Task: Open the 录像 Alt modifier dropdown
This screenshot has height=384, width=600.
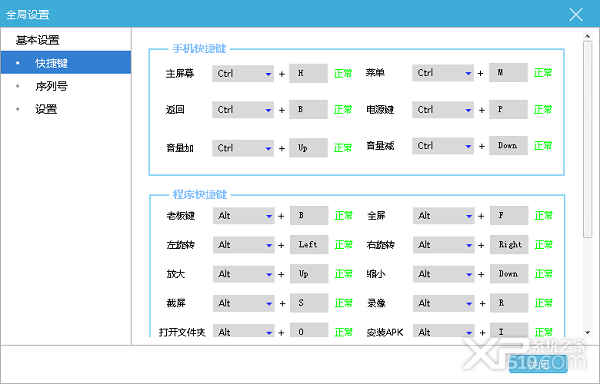Action: pyautogui.click(x=443, y=303)
